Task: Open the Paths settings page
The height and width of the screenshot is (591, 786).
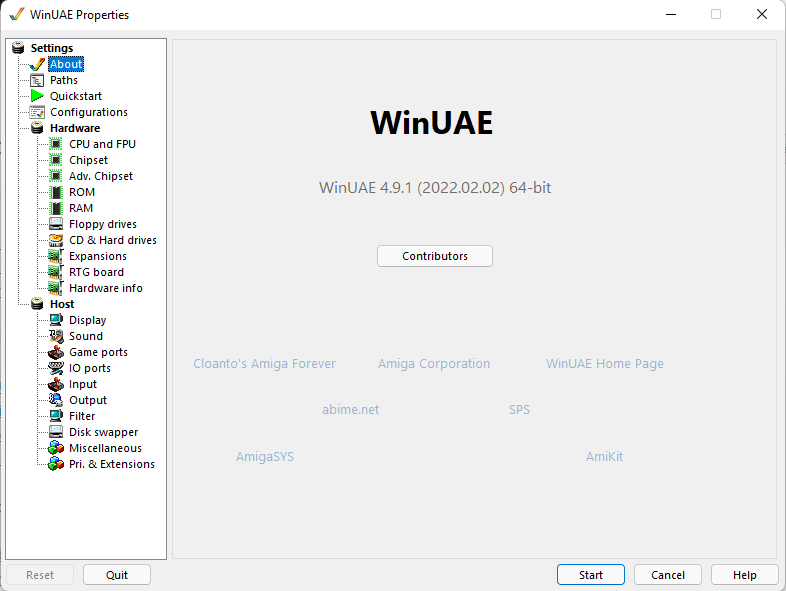Action: pyautogui.click(x=64, y=80)
